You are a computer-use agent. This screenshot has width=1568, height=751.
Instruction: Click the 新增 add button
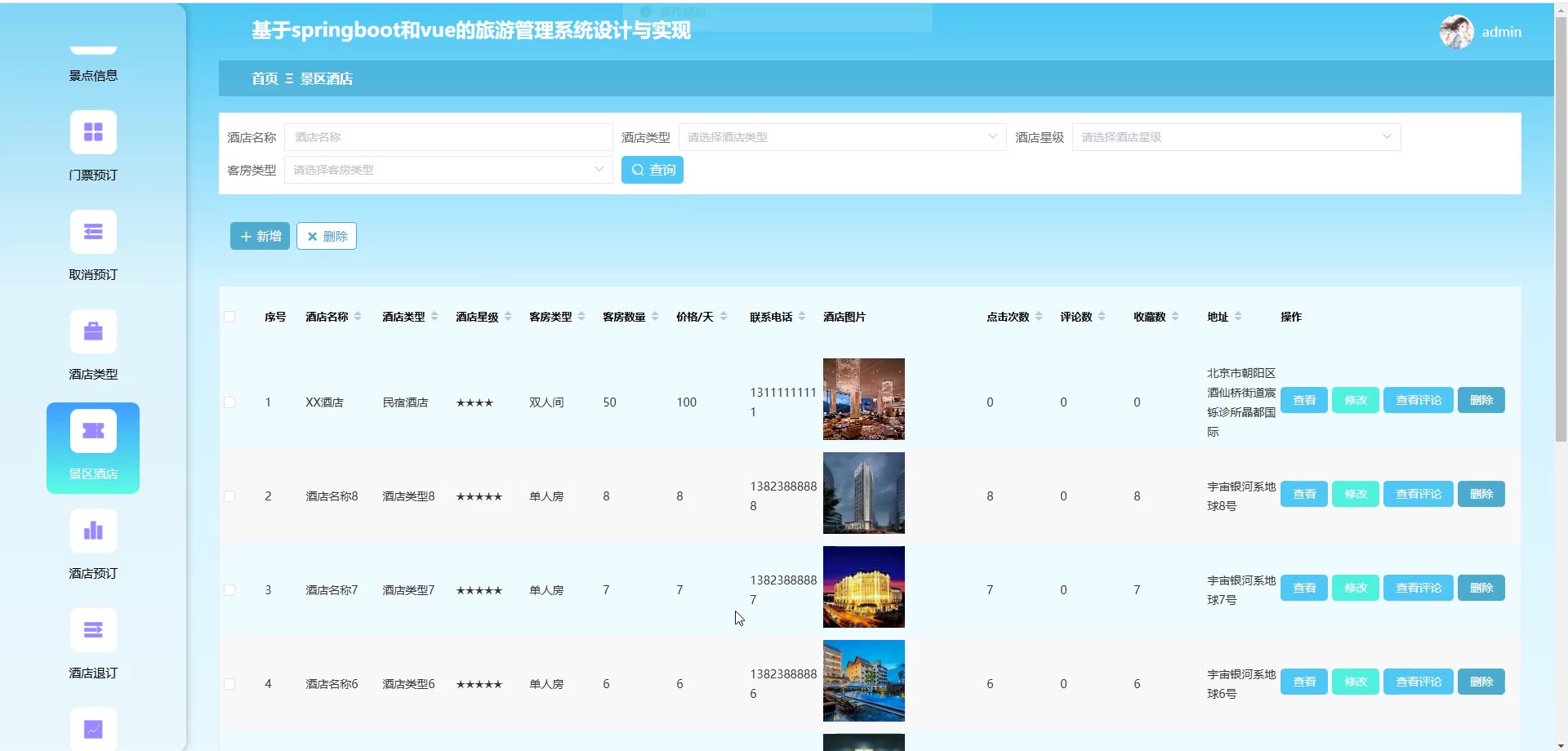click(260, 236)
